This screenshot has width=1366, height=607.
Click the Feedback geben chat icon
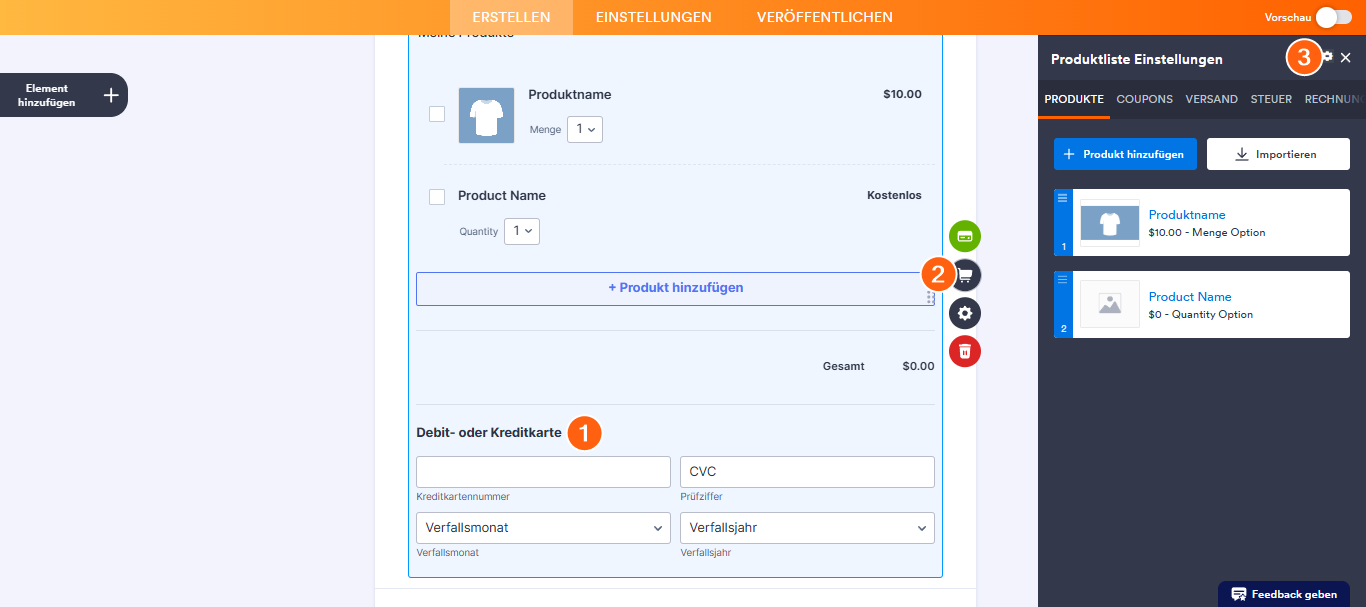pos(1239,594)
